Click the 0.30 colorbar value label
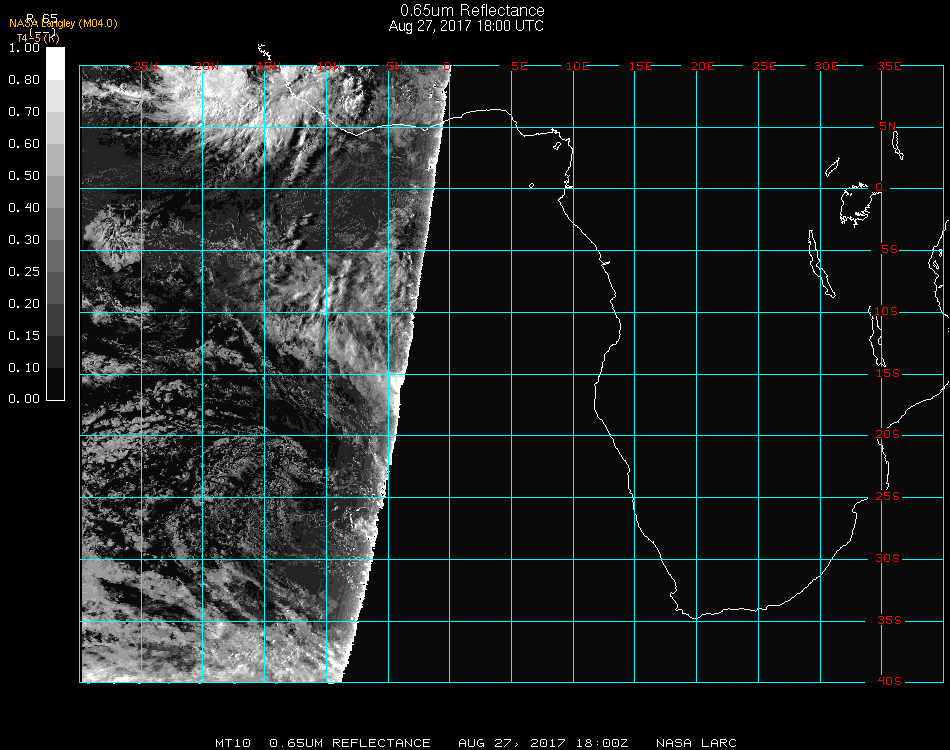This screenshot has height=750, width=950. pos(24,240)
